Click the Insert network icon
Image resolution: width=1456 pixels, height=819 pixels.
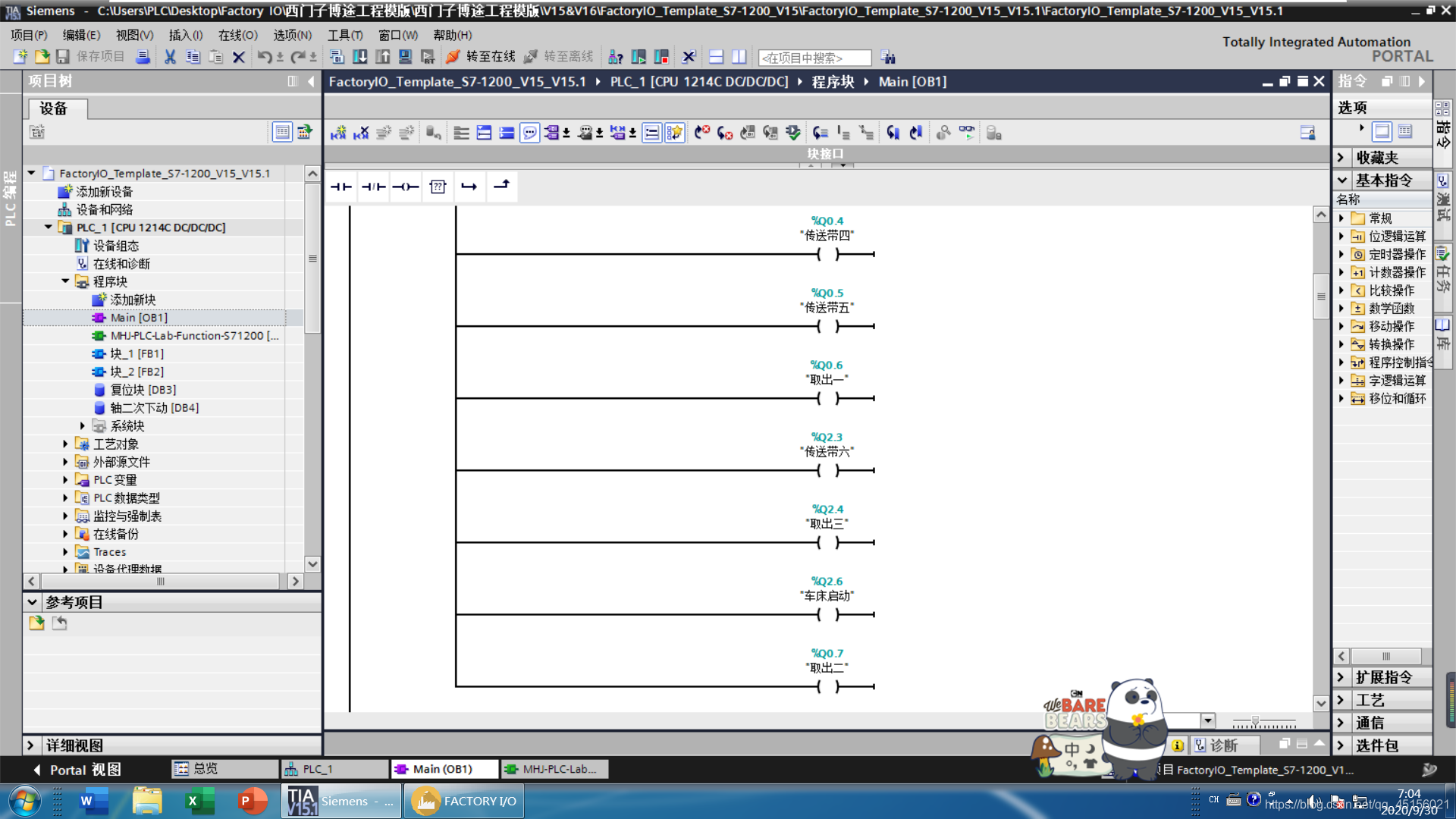(338, 133)
